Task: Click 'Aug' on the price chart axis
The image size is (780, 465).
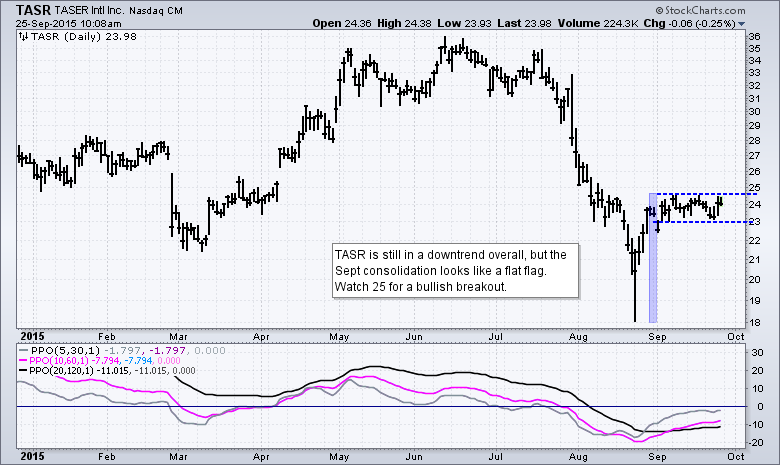Action: [x=578, y=337]
